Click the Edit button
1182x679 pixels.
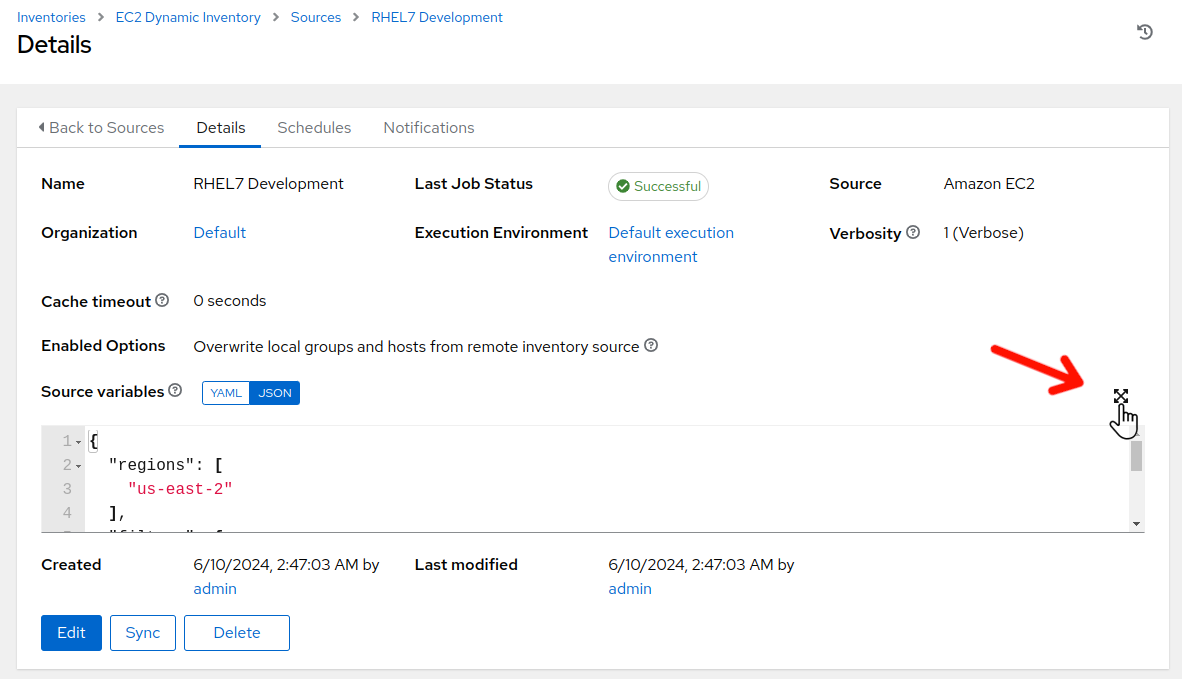(71, 633)
